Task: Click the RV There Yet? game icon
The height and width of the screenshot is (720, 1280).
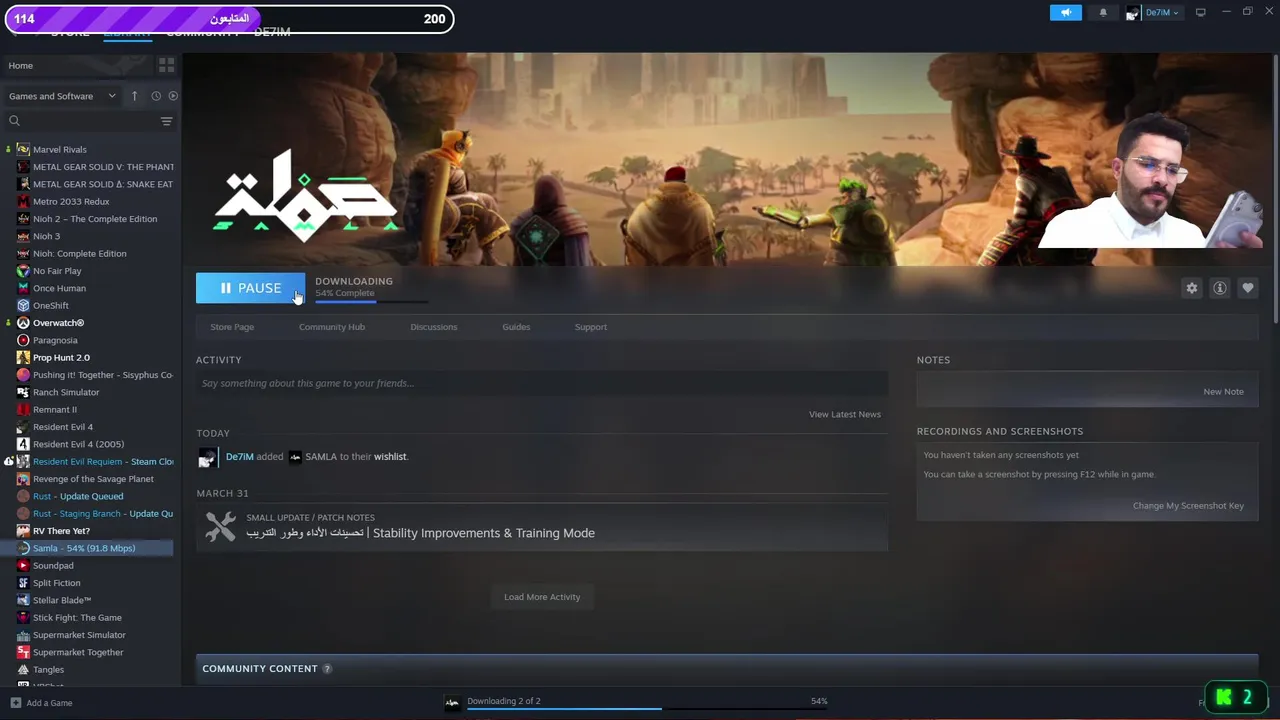Action: [x=23, y=531]
